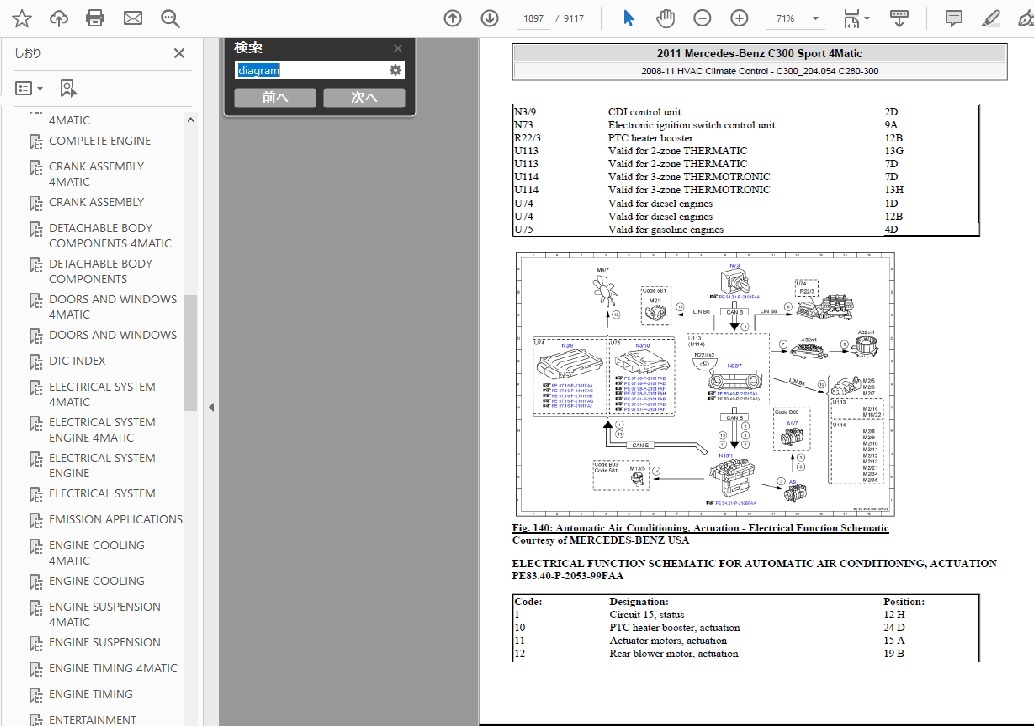The height and width of the screenshot is (726, 1034).
Task: Go to the previous page with up arrow
Action: tap(452, 18)
